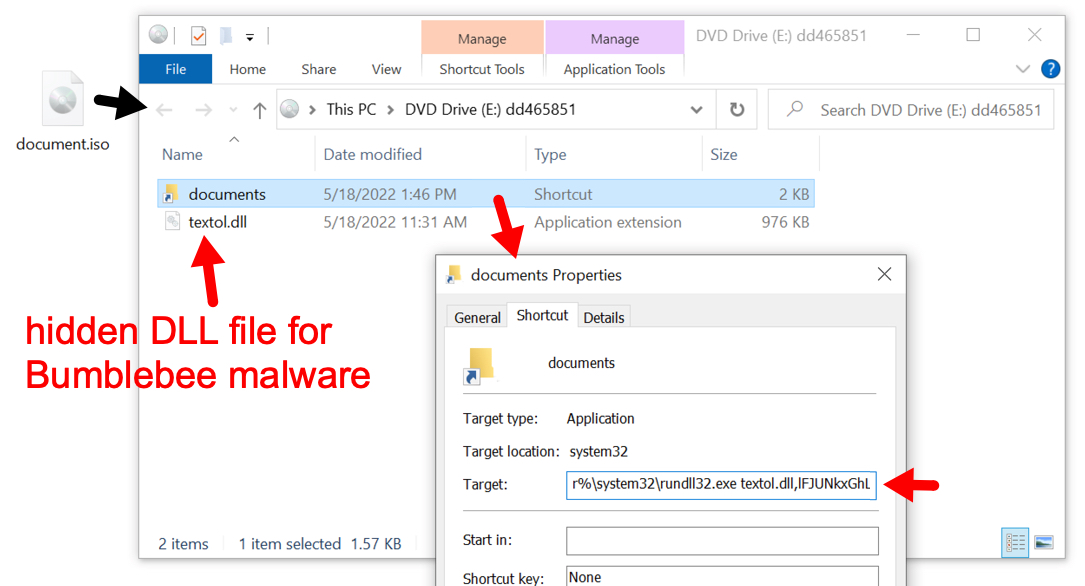The width and height of the screenshot is (1085, 586).
Task: Go back with the back arrow
Action: 165,110
